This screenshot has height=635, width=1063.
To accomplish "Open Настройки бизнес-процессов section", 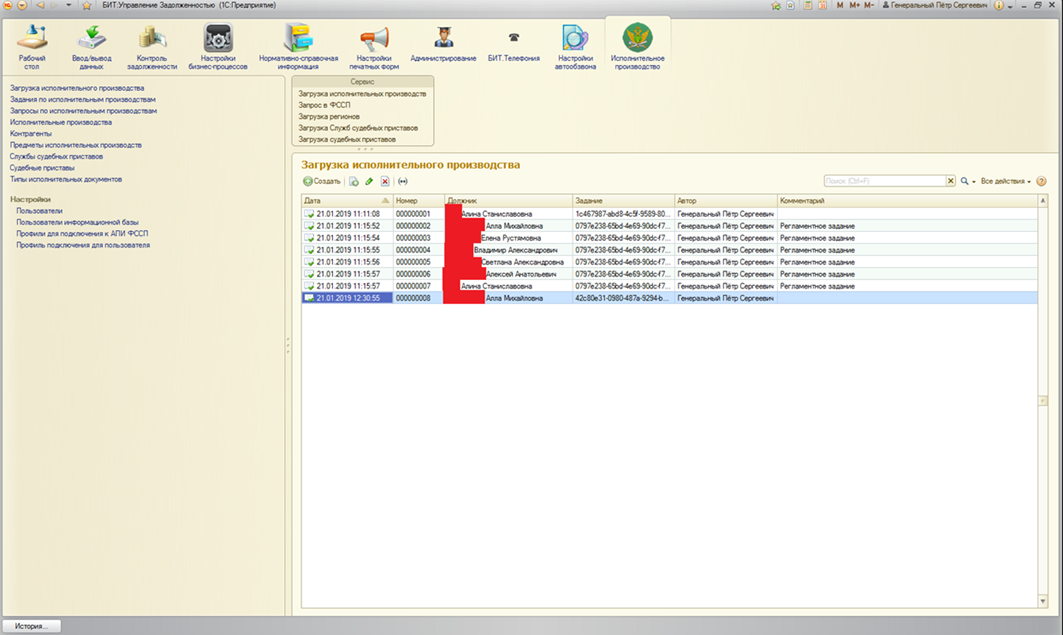I will point(218,47).
